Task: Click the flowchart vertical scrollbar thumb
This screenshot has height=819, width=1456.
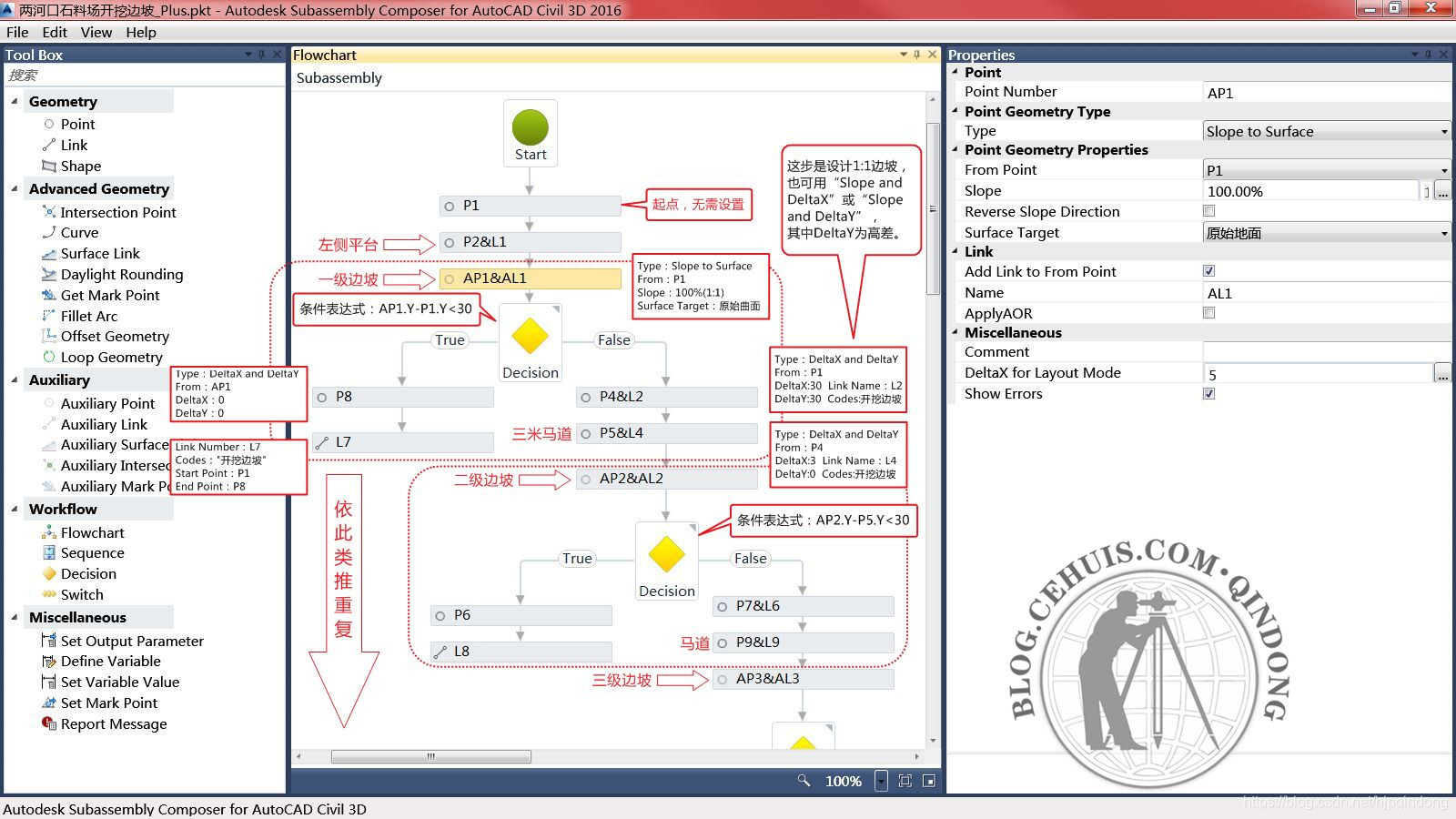Action: (933, 208)
